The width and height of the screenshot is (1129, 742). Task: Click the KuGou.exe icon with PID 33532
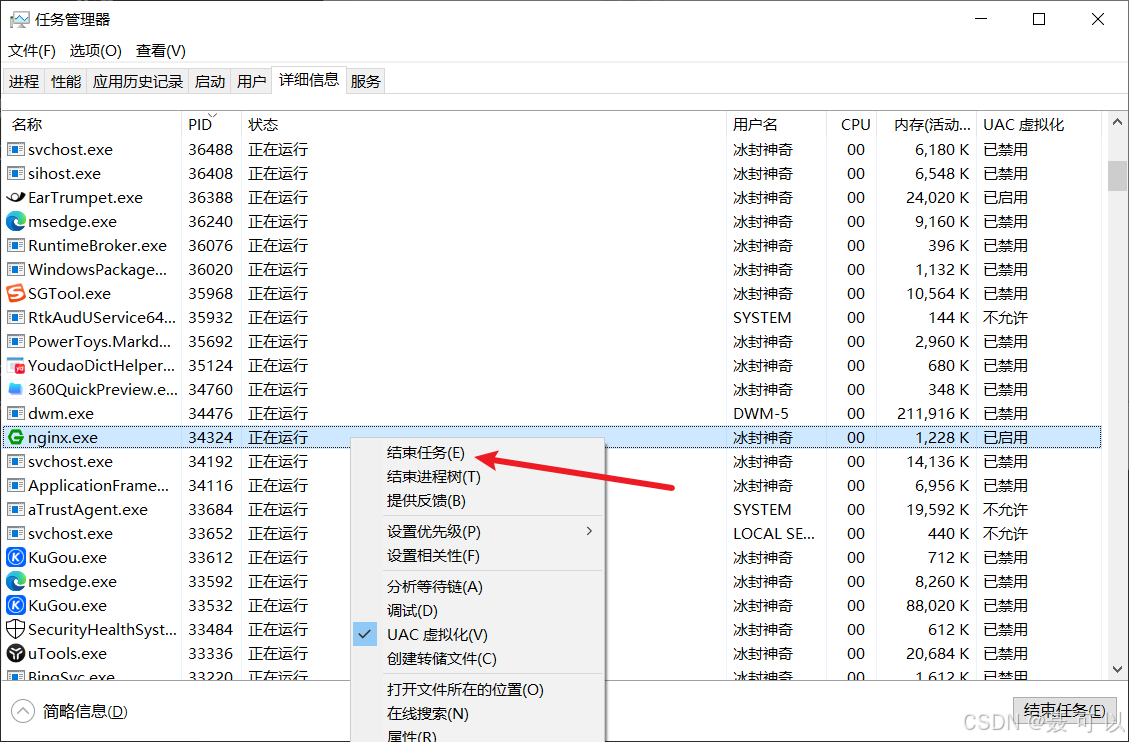pyautogui.click(x=15, y=605)
